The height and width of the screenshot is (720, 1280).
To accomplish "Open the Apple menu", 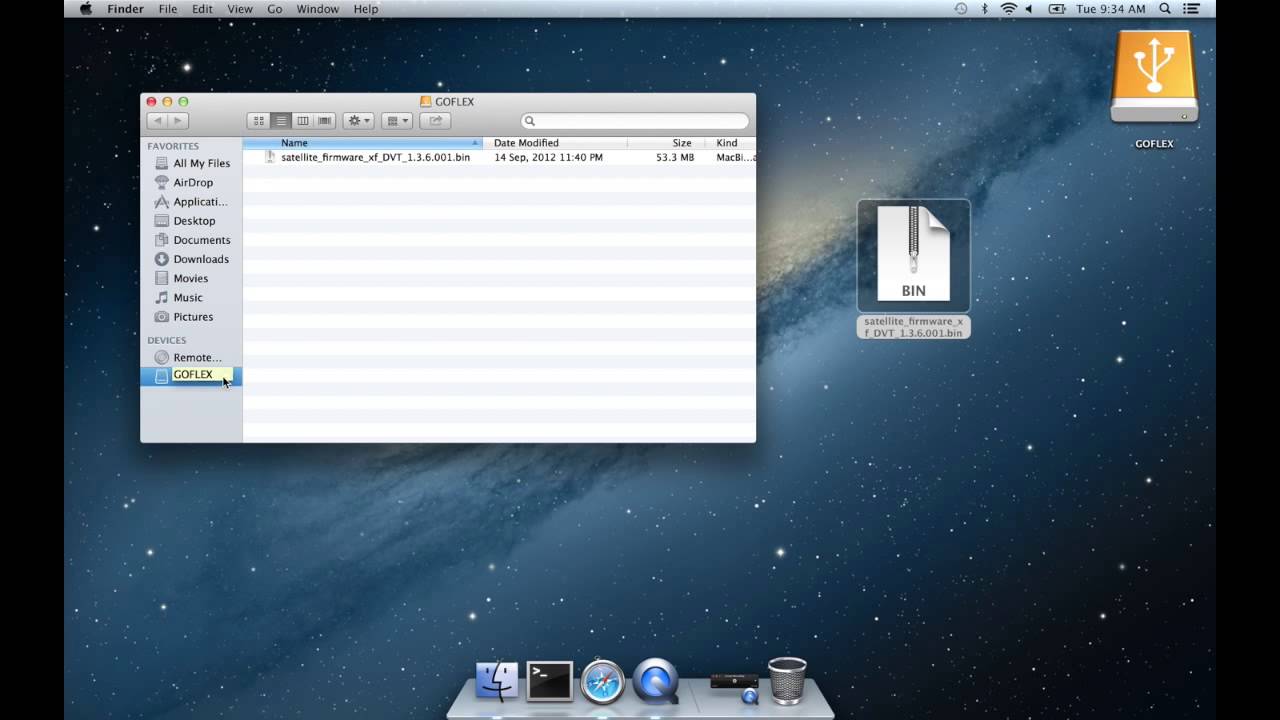I will point(85,9).
